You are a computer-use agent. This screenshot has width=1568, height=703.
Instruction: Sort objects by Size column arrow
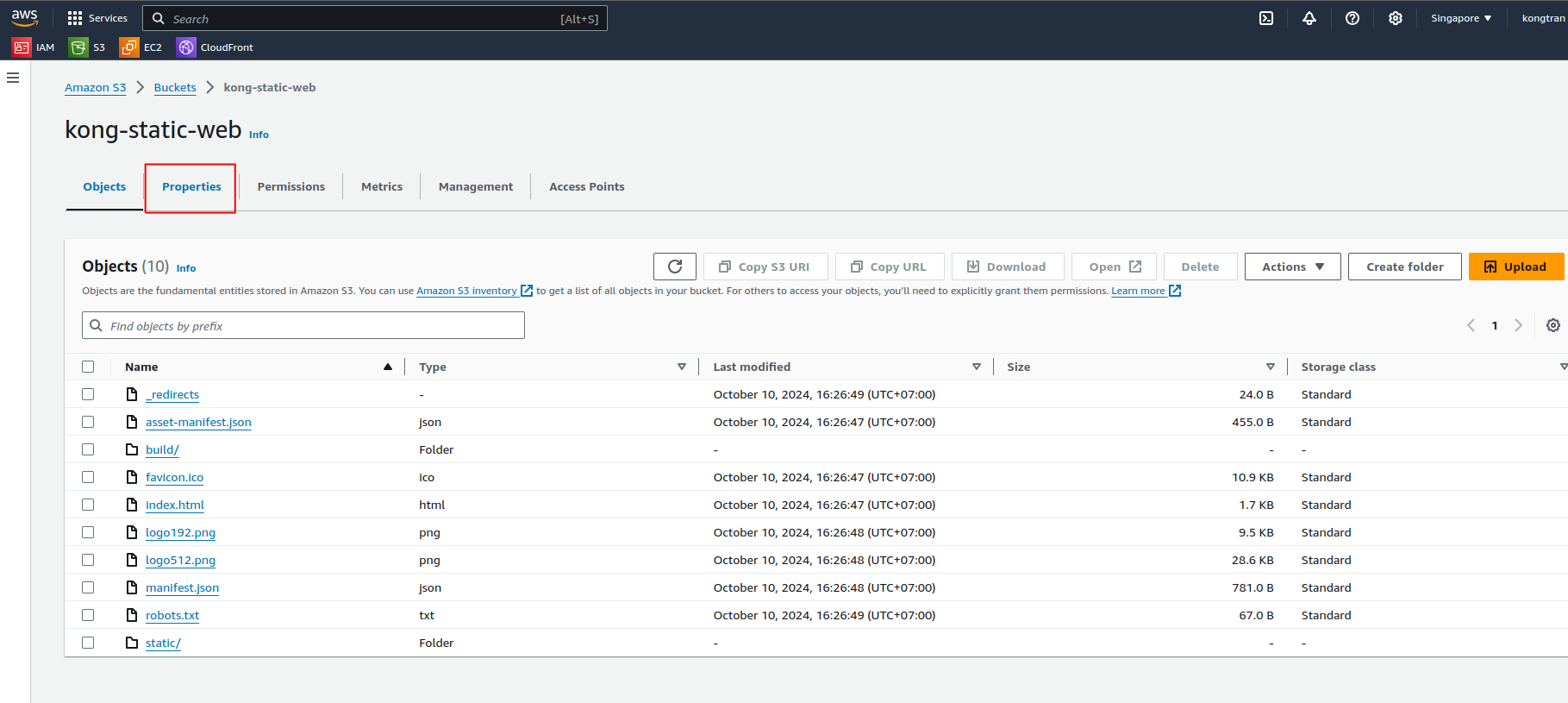pos(1271,367)
